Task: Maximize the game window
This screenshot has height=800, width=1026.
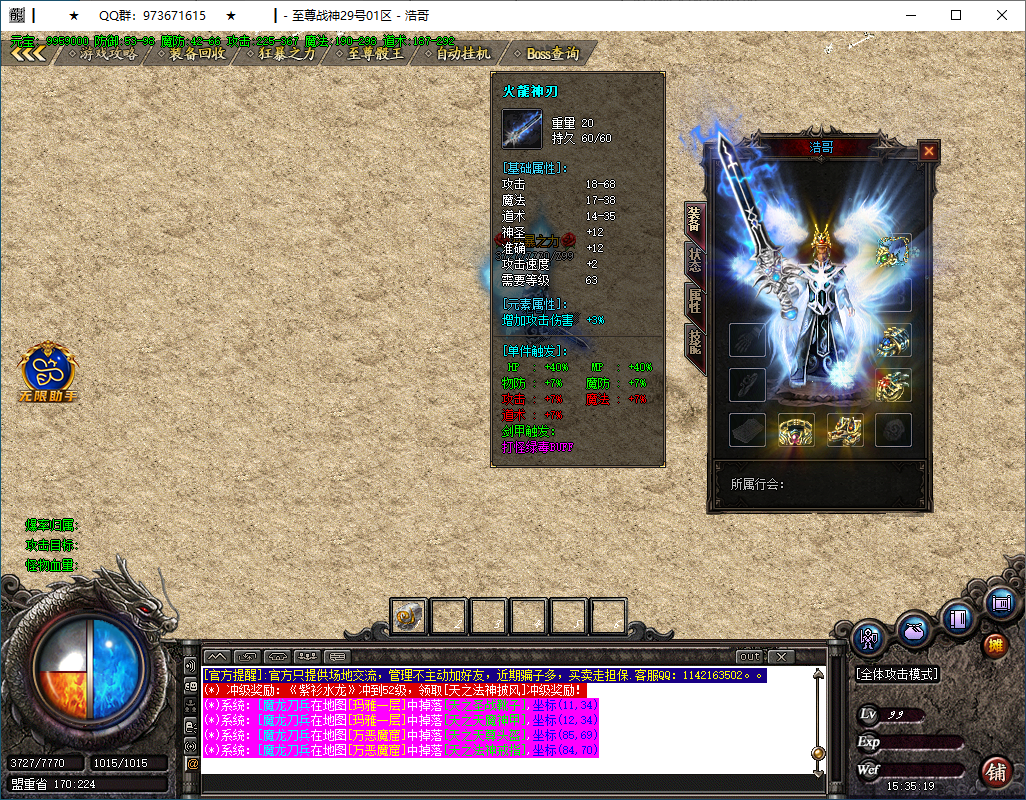Action: [x=956, y=15]
